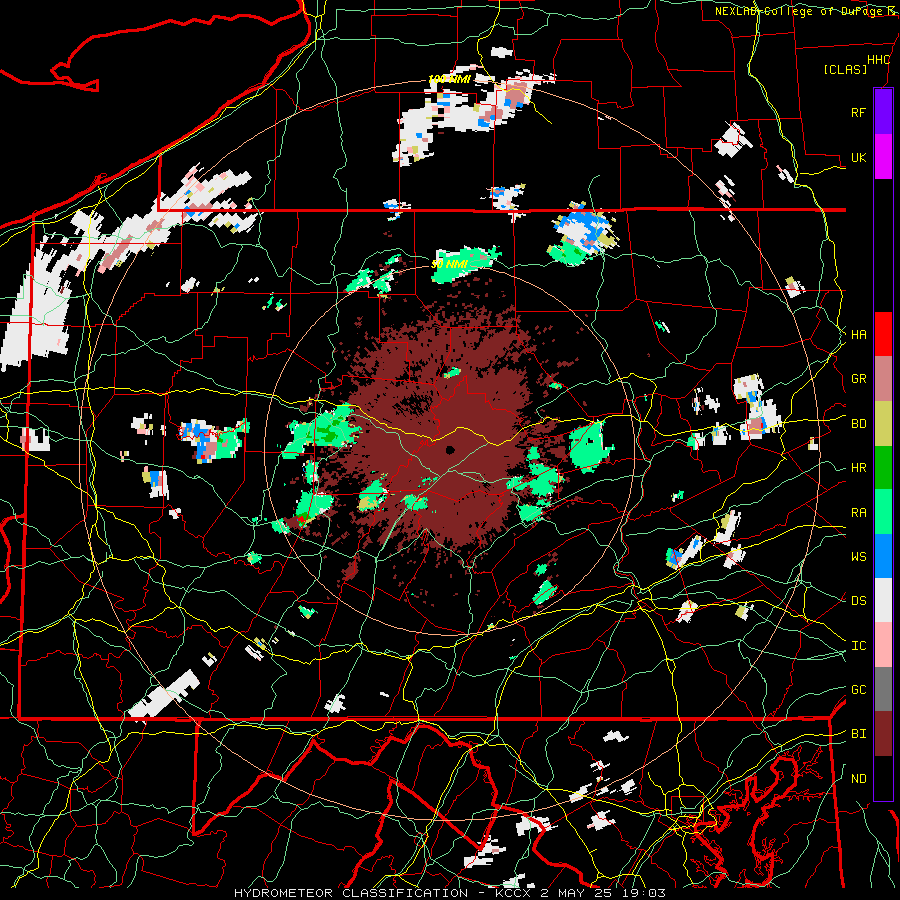
Task: Click the BI legend label
Action: (859, 734)
